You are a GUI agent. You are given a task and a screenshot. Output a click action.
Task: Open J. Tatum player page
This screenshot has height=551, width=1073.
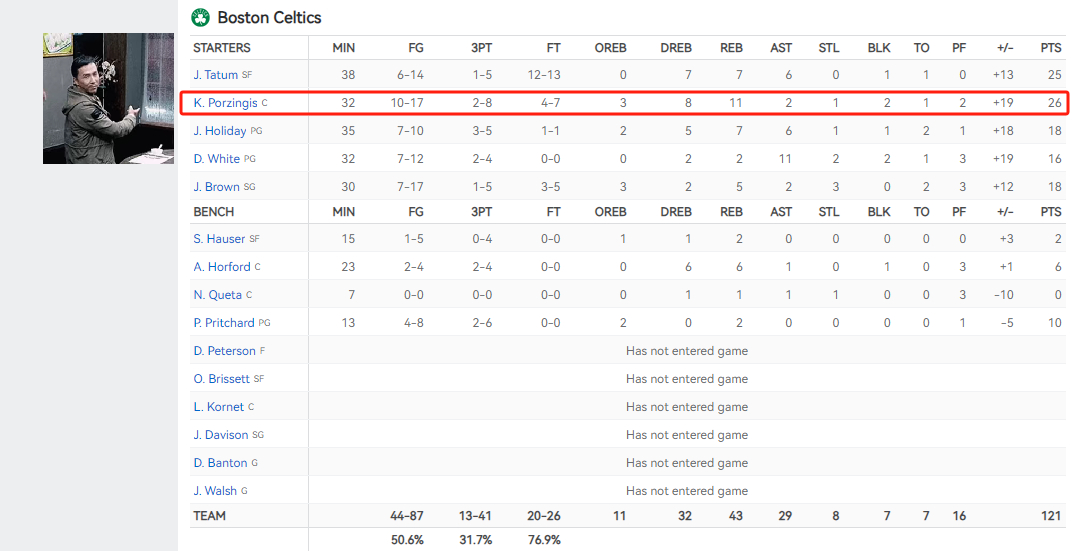pyautogui.click(x=216, y=75)
